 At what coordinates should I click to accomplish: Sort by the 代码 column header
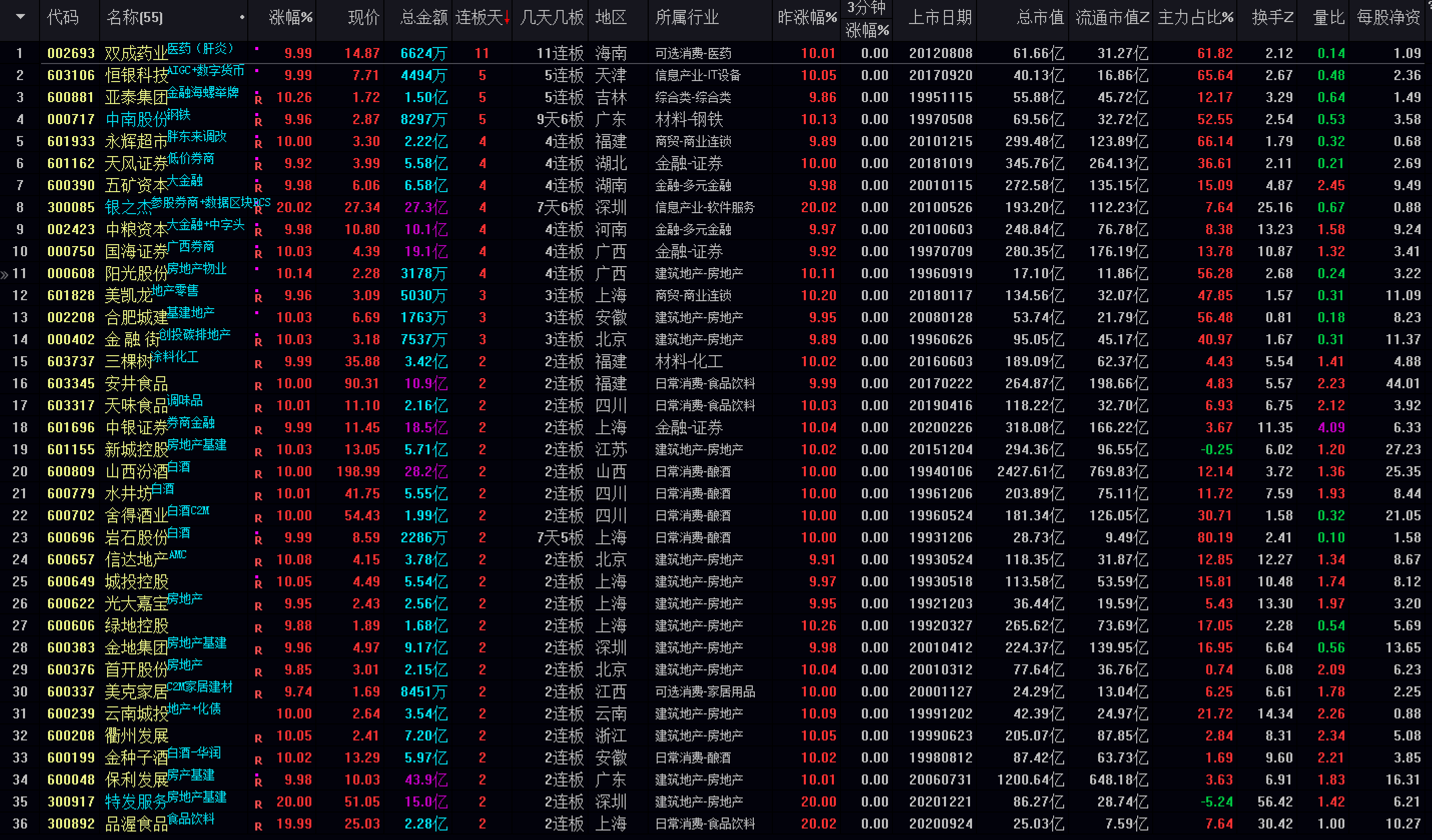pos(63,18)
